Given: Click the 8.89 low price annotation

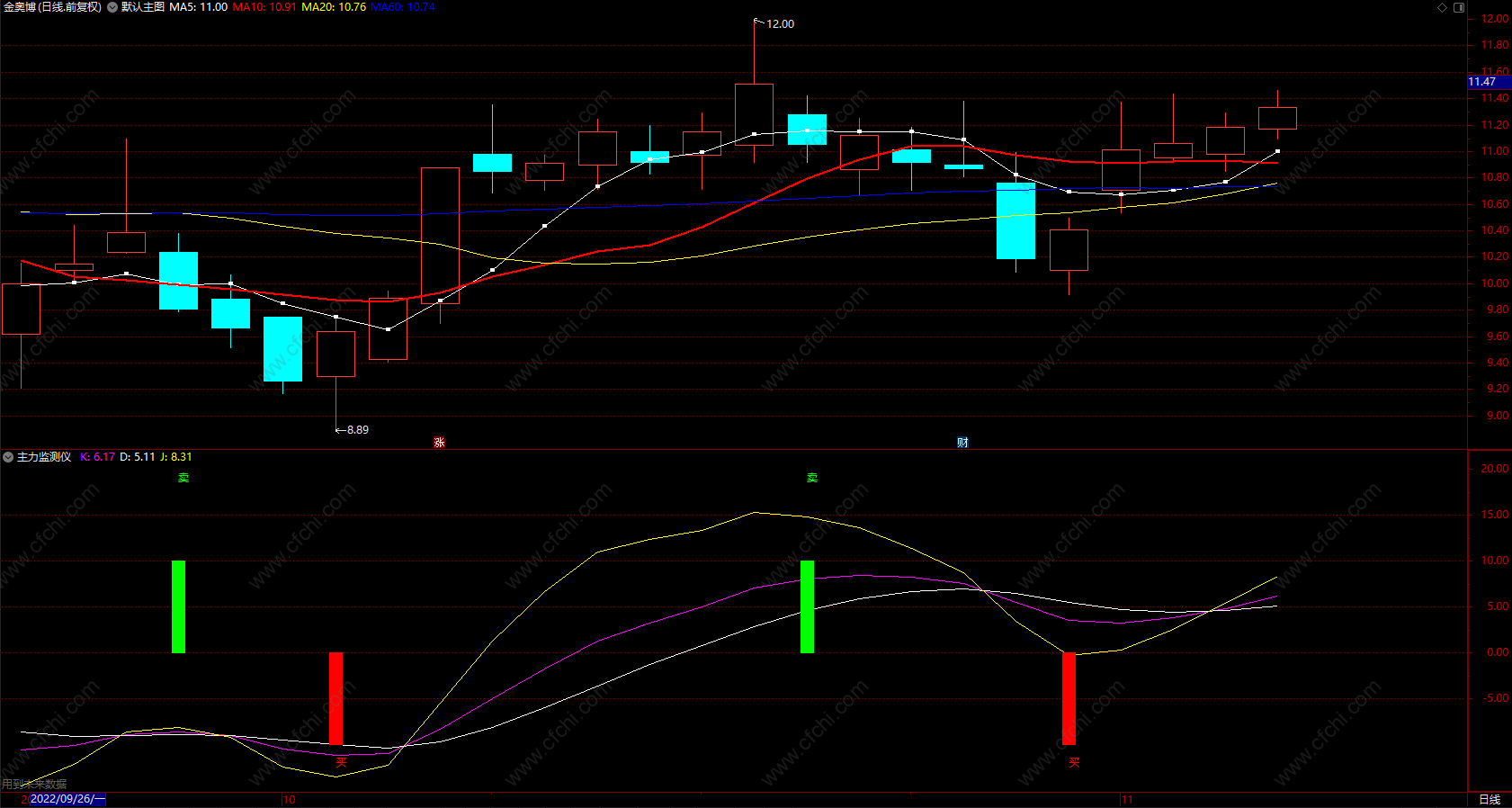Looking at the screenshot, I should [357, 430].
